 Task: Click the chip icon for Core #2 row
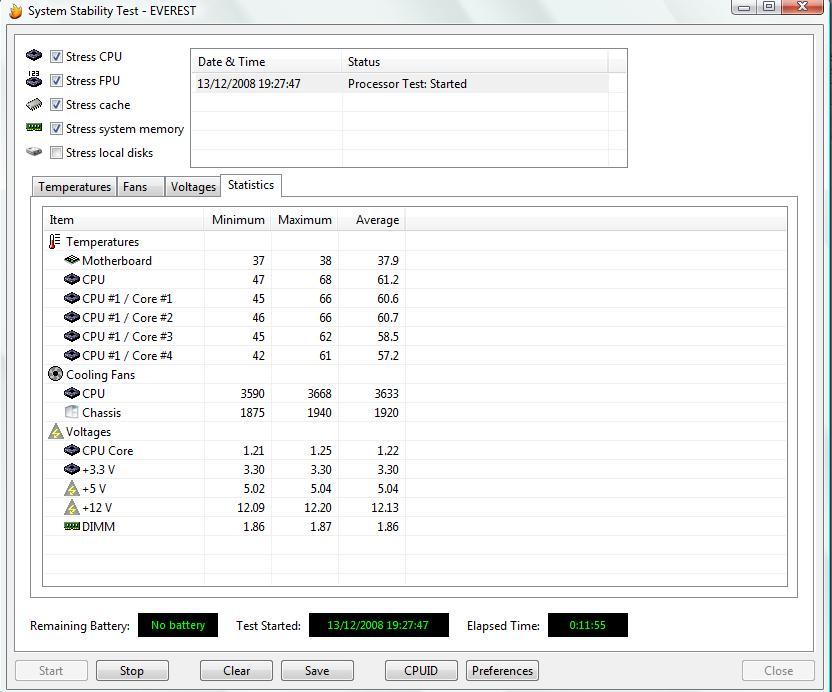point(72,317)
